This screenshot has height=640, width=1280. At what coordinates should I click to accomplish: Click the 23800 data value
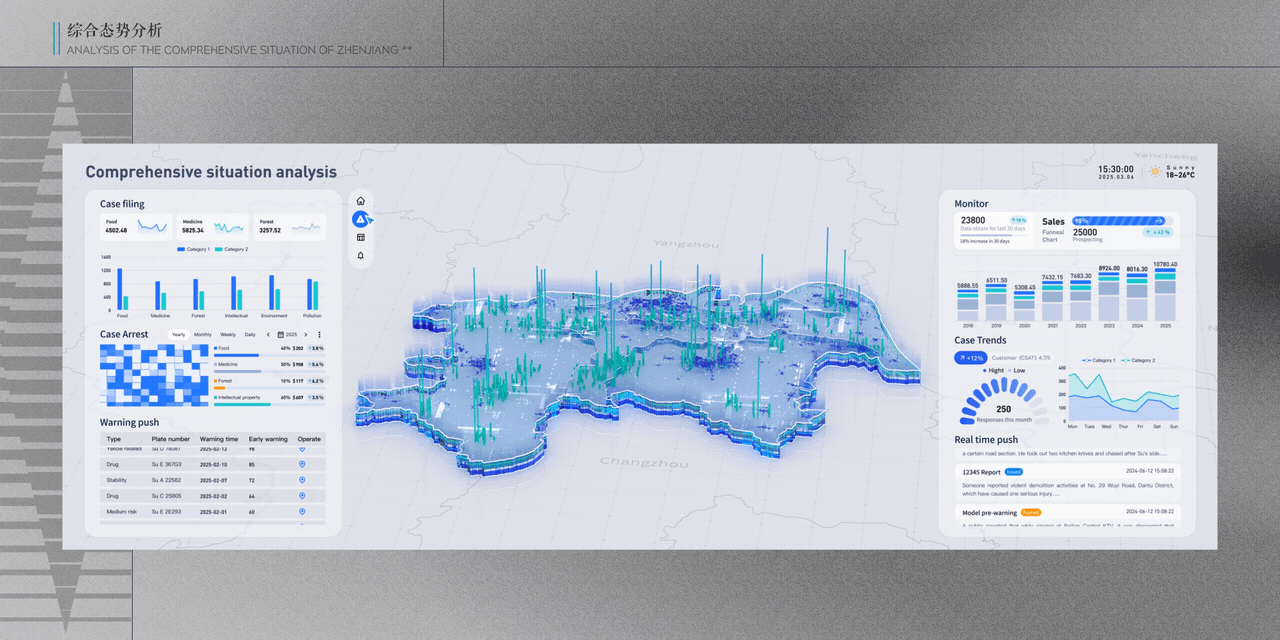pos(973,220)
